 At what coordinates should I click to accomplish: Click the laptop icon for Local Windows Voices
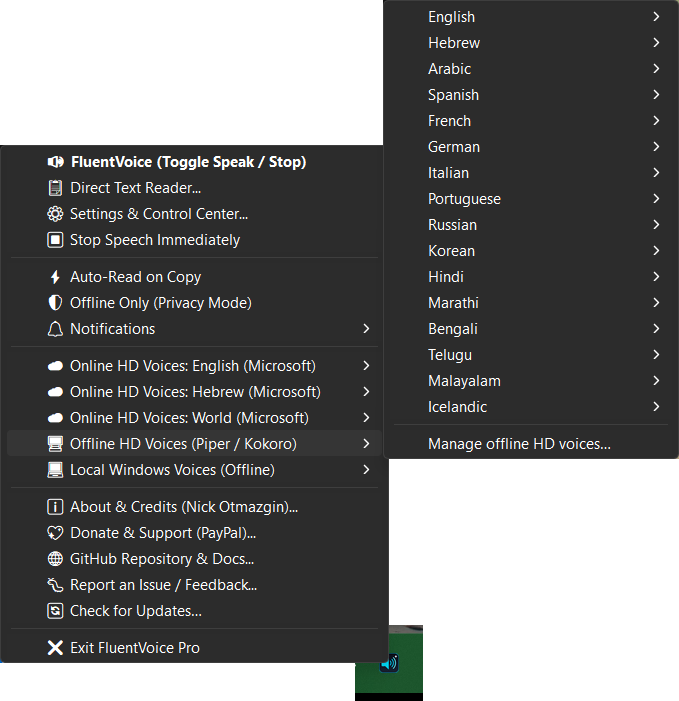point(55,470)
